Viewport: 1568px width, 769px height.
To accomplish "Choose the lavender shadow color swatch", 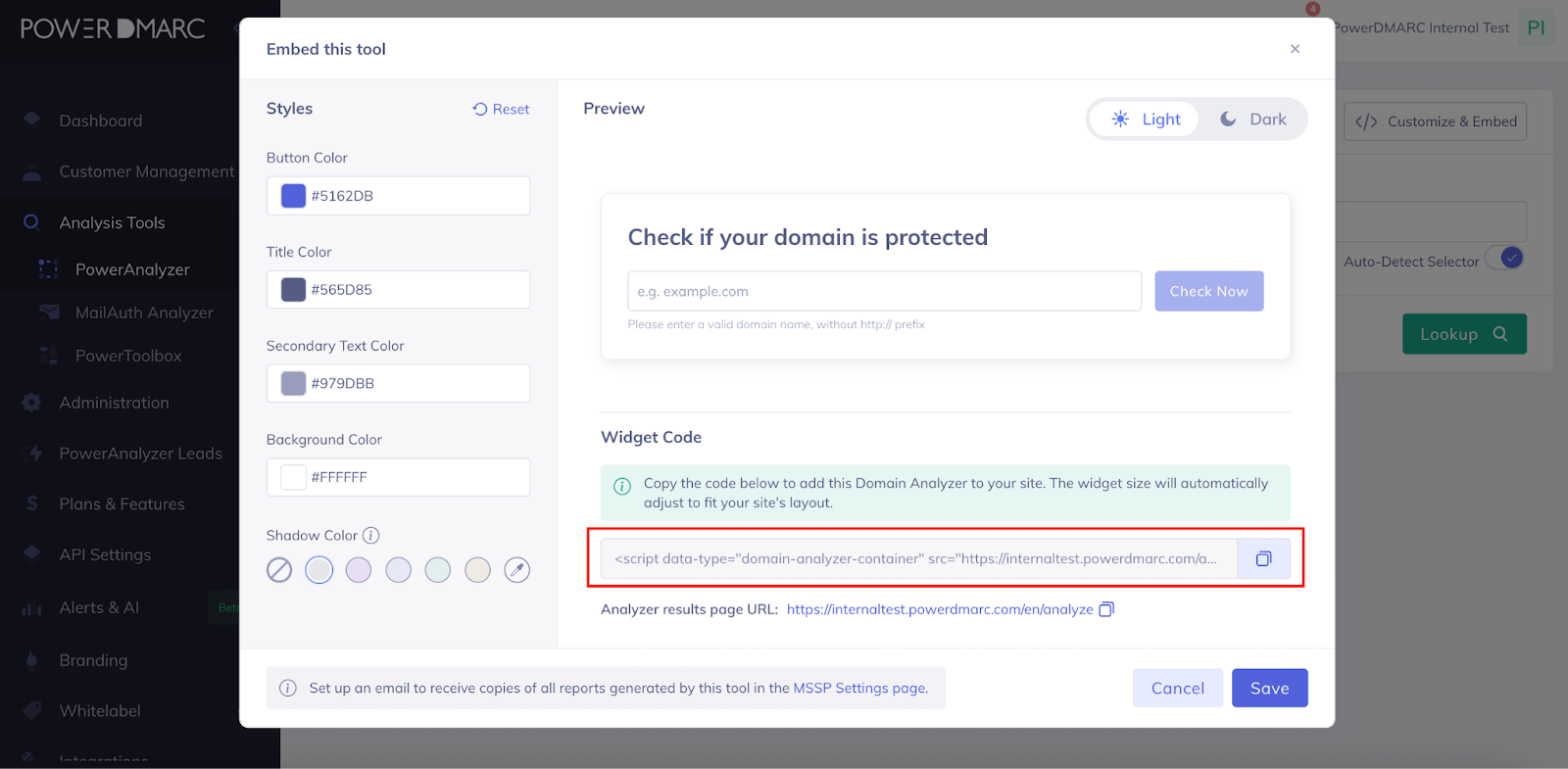I will [359, 569].
